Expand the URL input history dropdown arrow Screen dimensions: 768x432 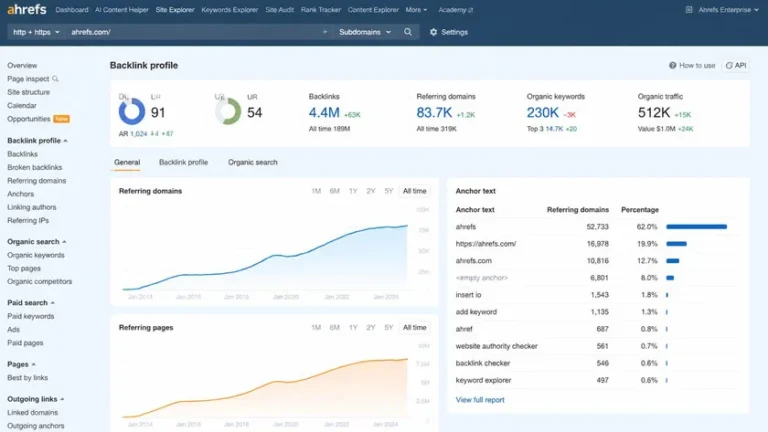[324, 32]
